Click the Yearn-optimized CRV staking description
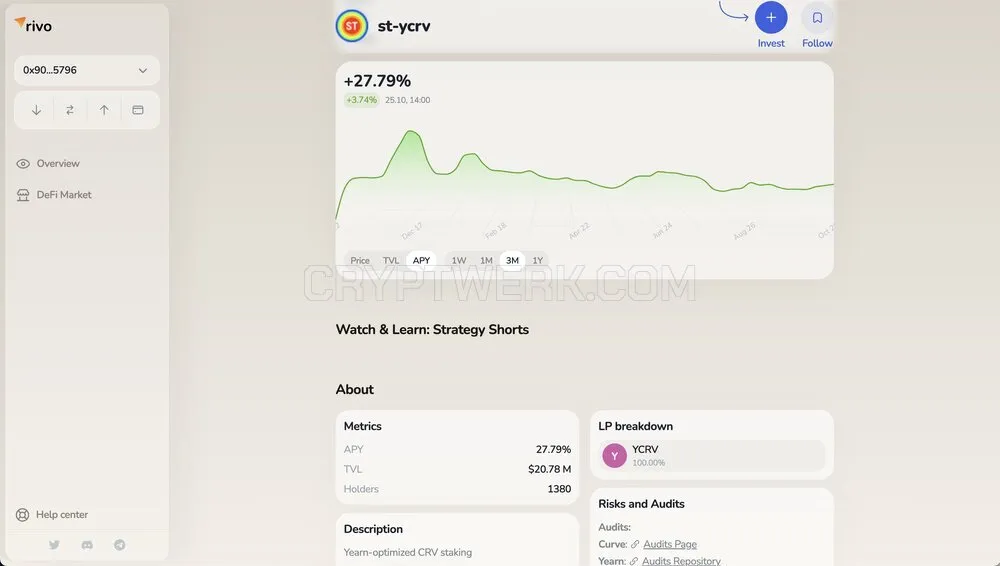 [408, 553]
